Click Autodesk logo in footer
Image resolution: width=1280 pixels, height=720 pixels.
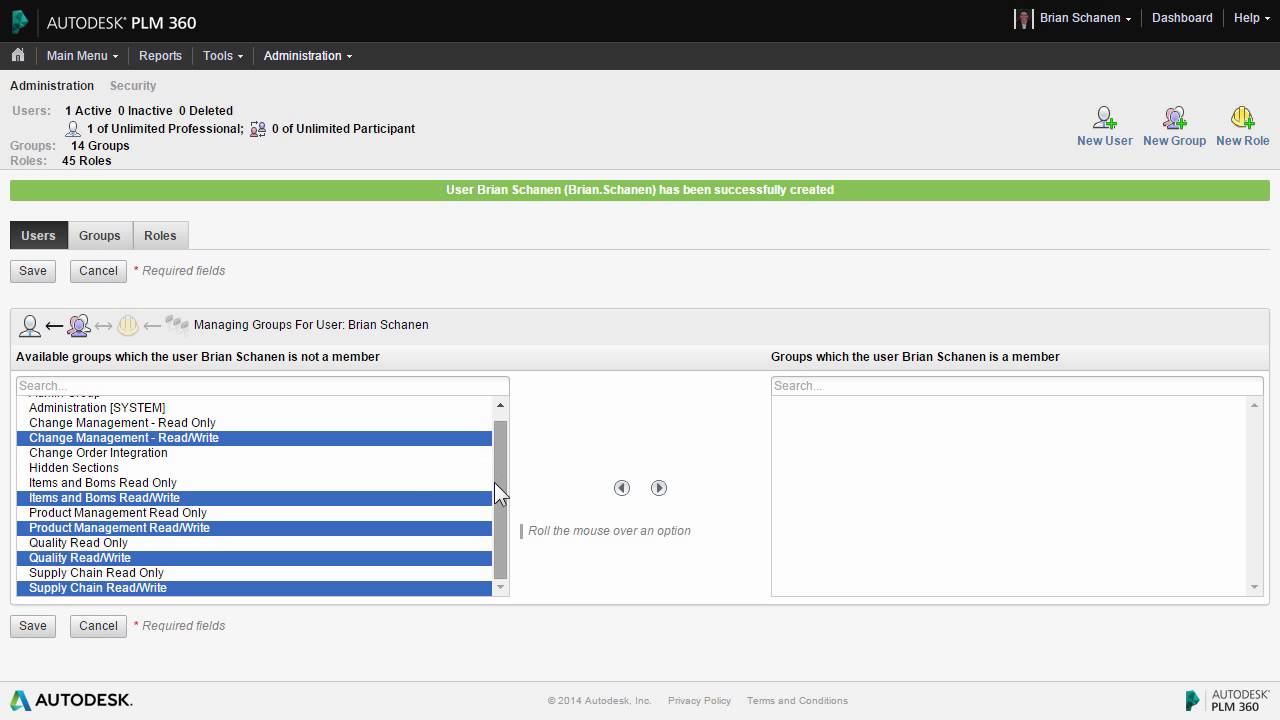[71, 700]
